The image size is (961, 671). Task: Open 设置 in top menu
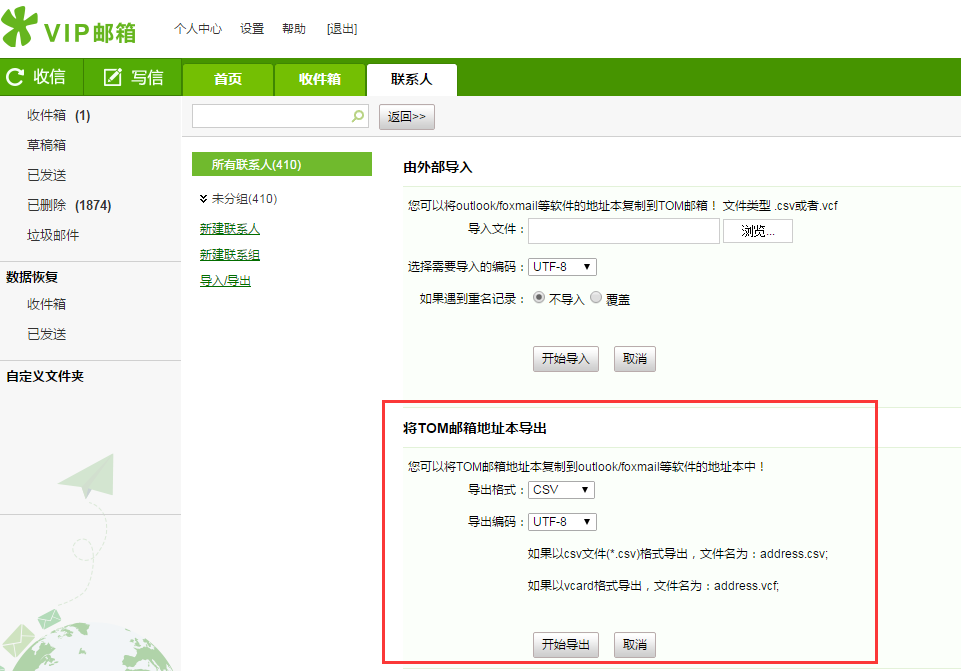252,29
